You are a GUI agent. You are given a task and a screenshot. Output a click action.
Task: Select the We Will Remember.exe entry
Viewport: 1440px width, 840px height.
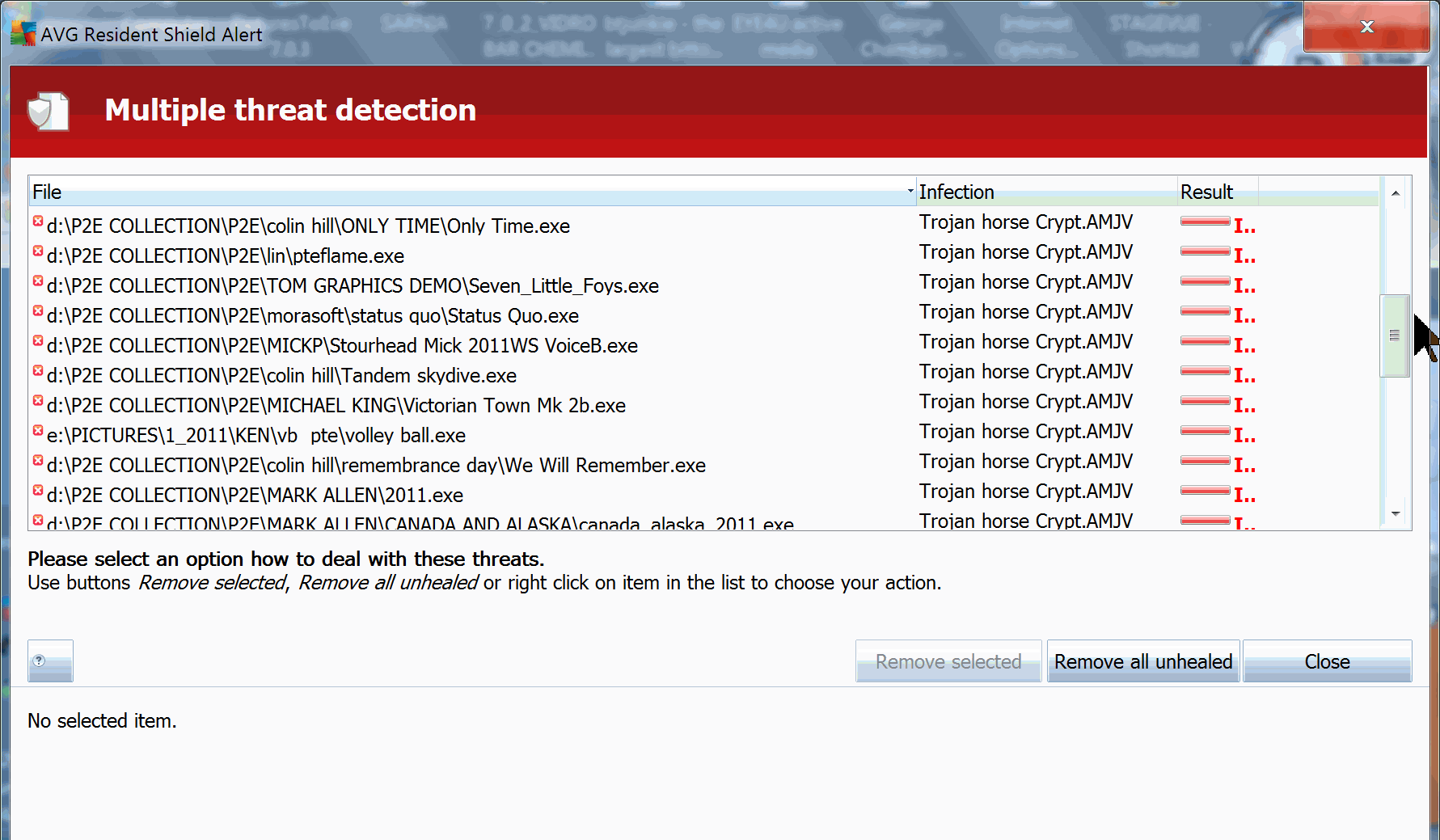tap(376, 466)
